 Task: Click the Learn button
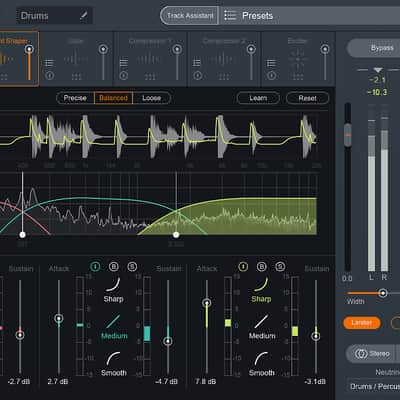258,98
